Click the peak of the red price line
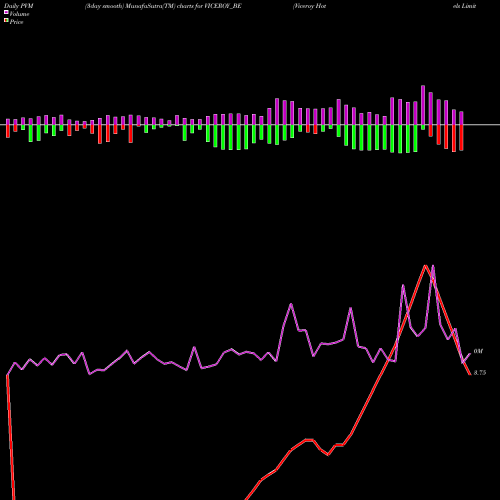 coord(425,266)
